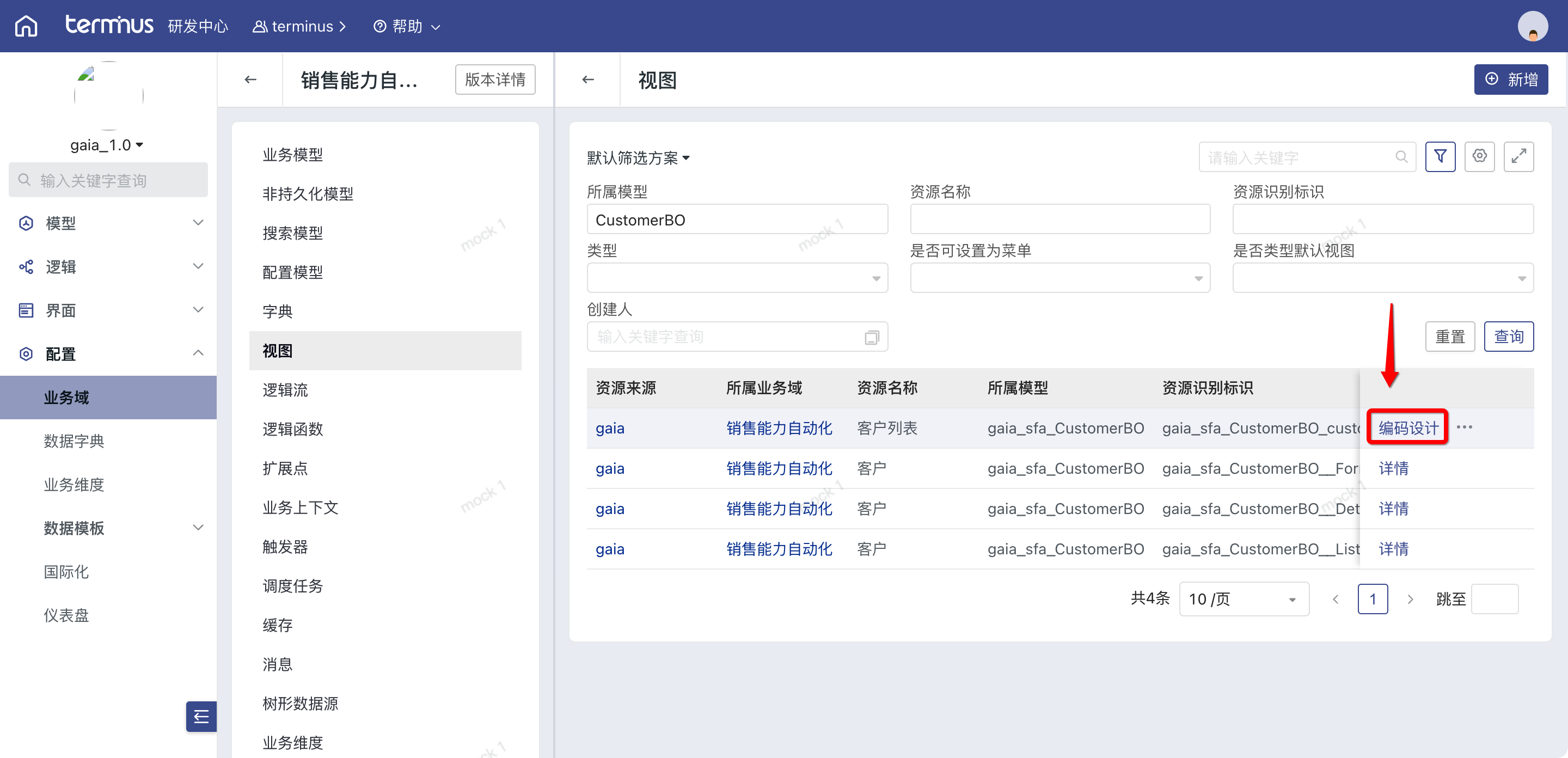Viewport: 1568px width, 758px height.
Task: Open the 默认筛选方案 dropdown
Action: click(x=638, y=158)
